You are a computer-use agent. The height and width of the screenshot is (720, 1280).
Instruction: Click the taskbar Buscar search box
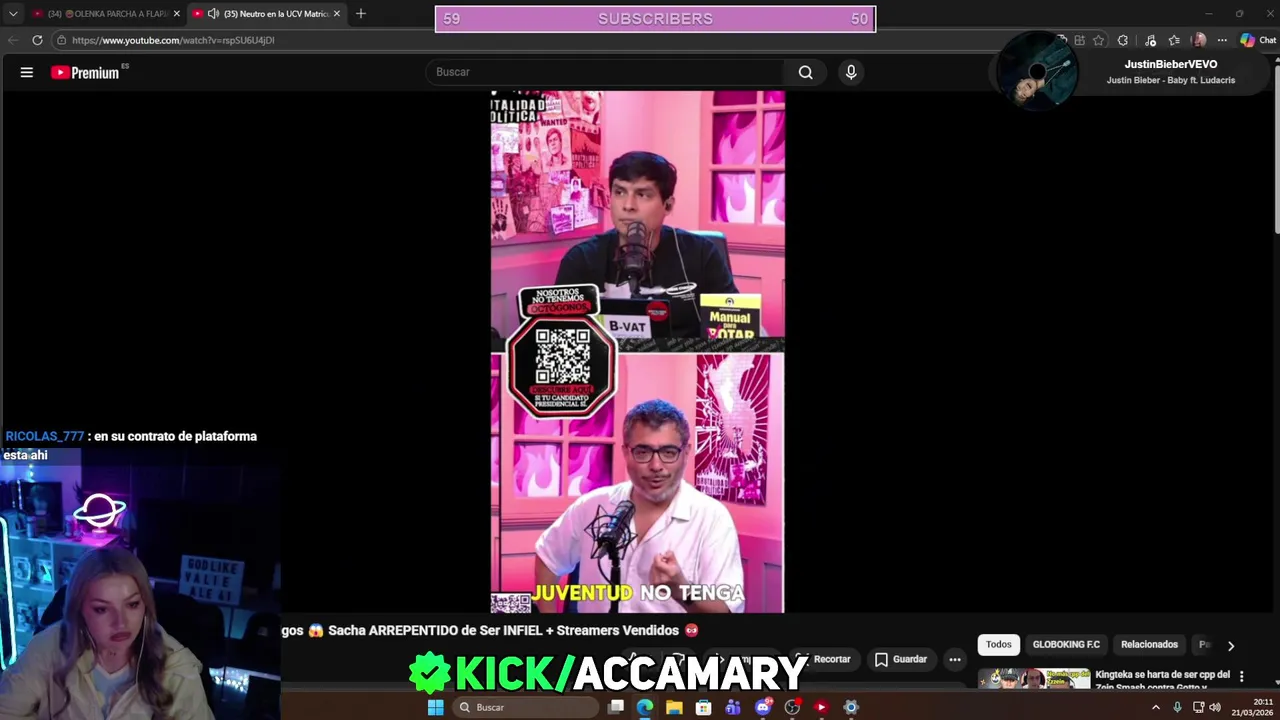coord(524,707)
